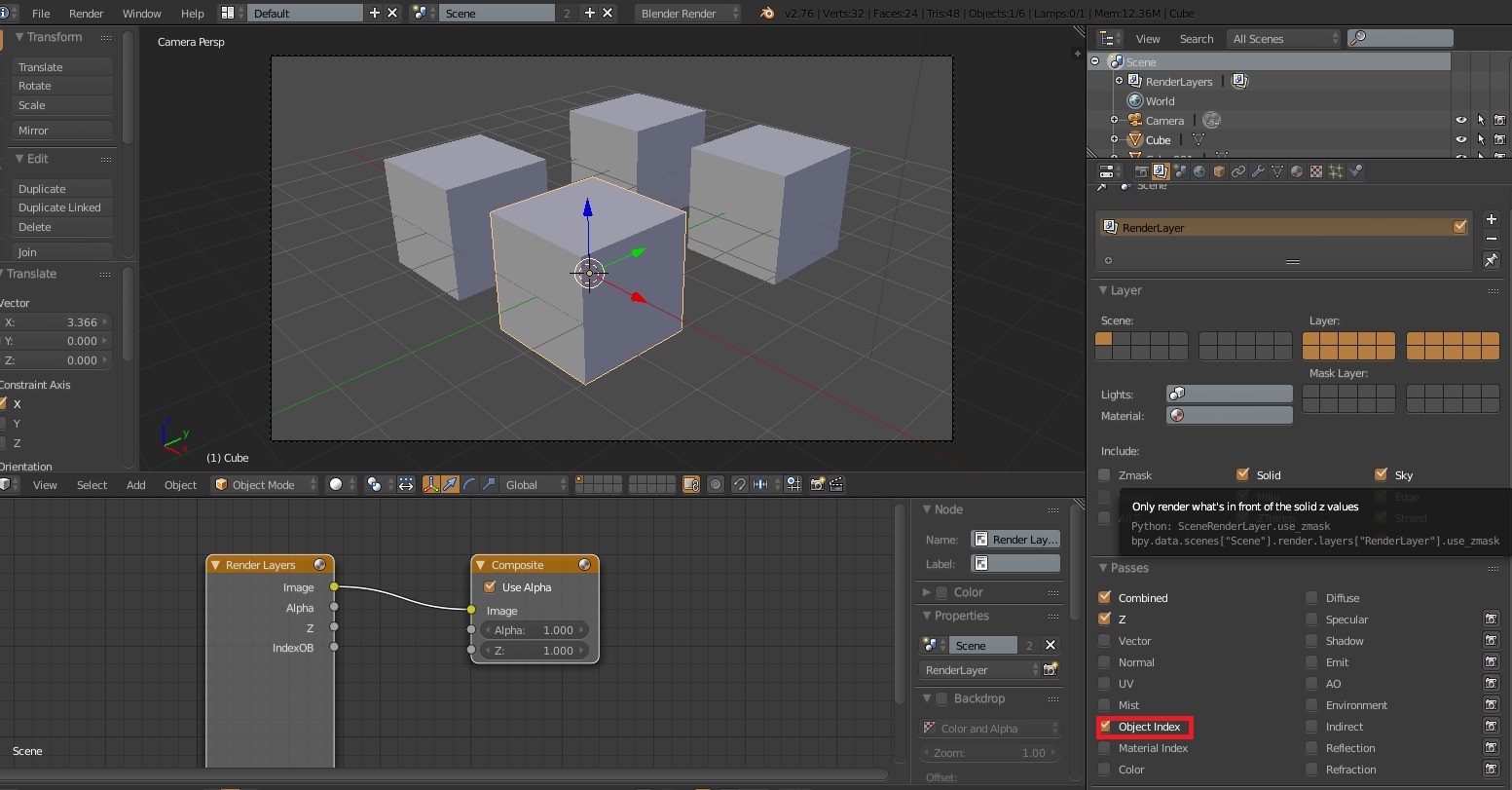Open the Object Mode dropdown

click(x=265, y=484)
